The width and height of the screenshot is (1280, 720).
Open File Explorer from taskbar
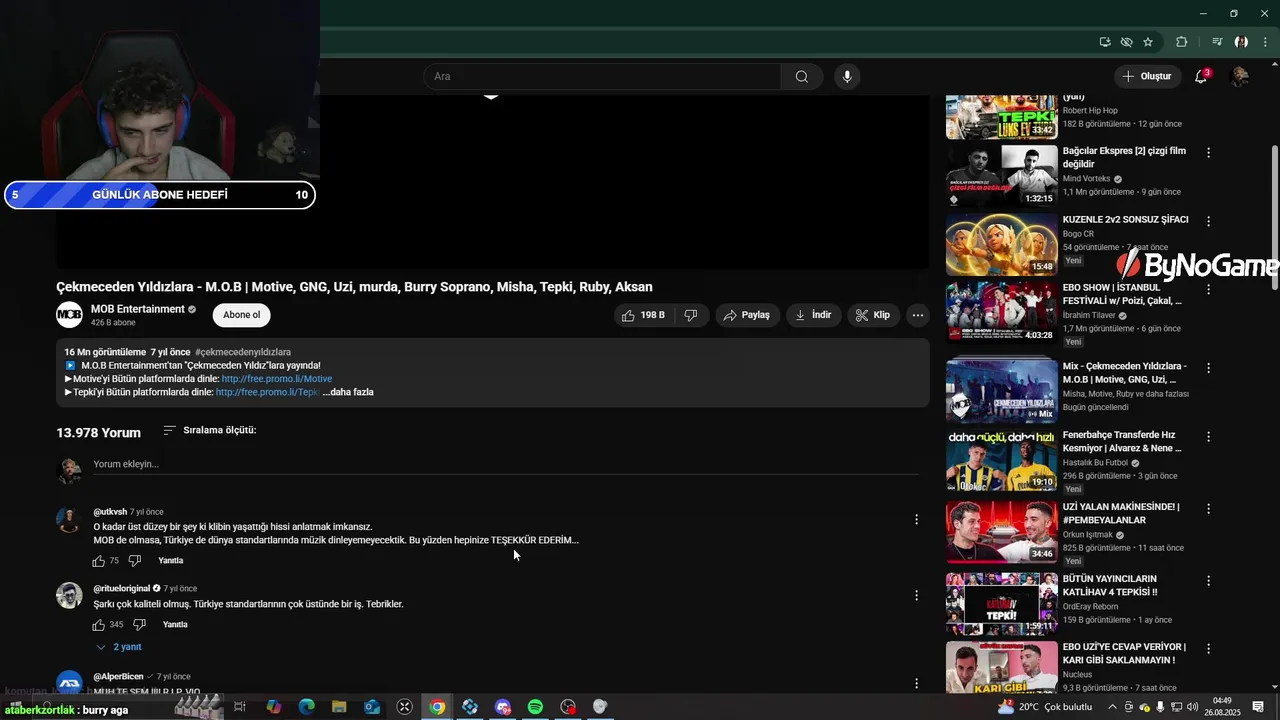[339, 707]
